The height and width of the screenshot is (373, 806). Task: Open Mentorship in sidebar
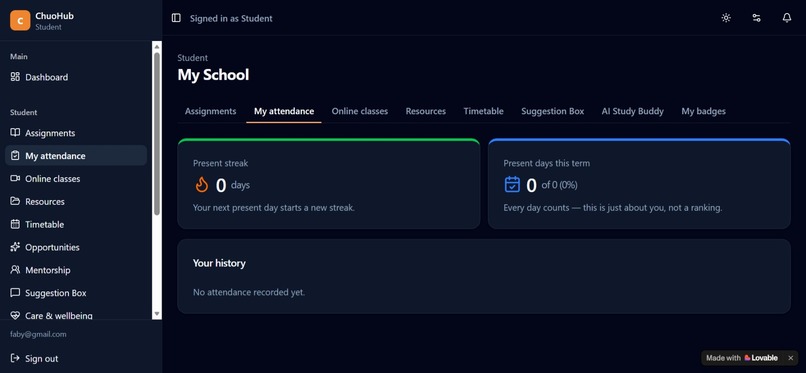[76, 270]
